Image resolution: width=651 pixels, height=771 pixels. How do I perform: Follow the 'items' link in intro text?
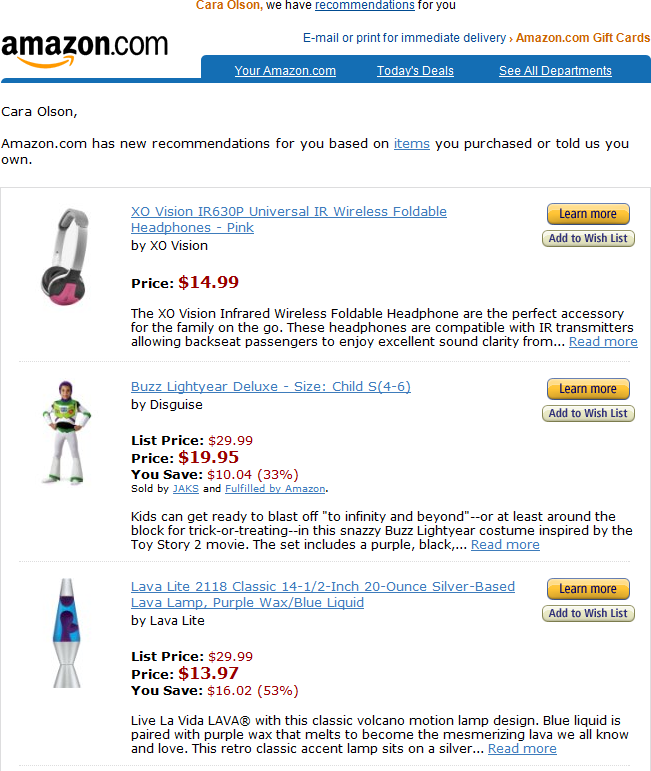coord(412,144)
